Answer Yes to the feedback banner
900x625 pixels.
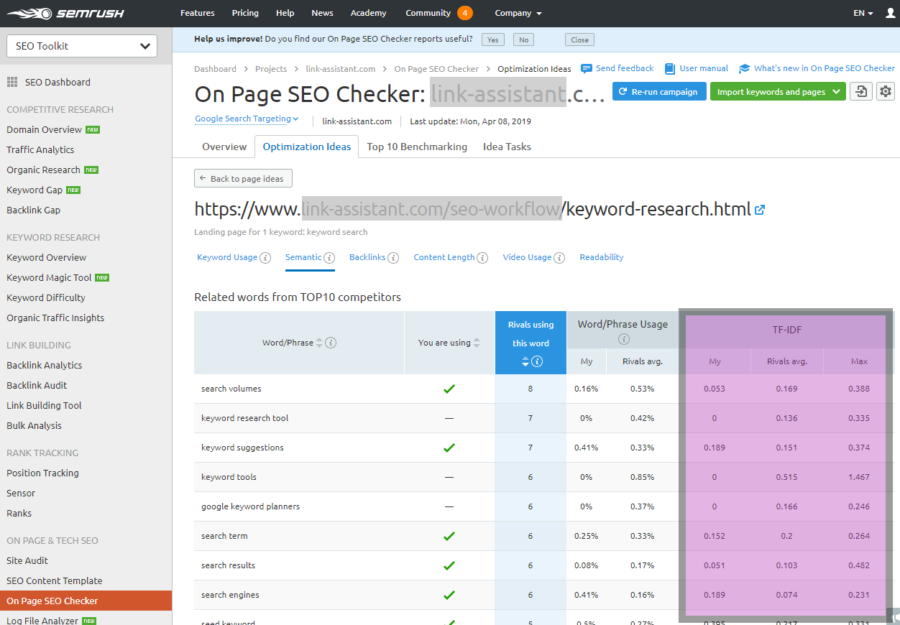pos(493,40)
